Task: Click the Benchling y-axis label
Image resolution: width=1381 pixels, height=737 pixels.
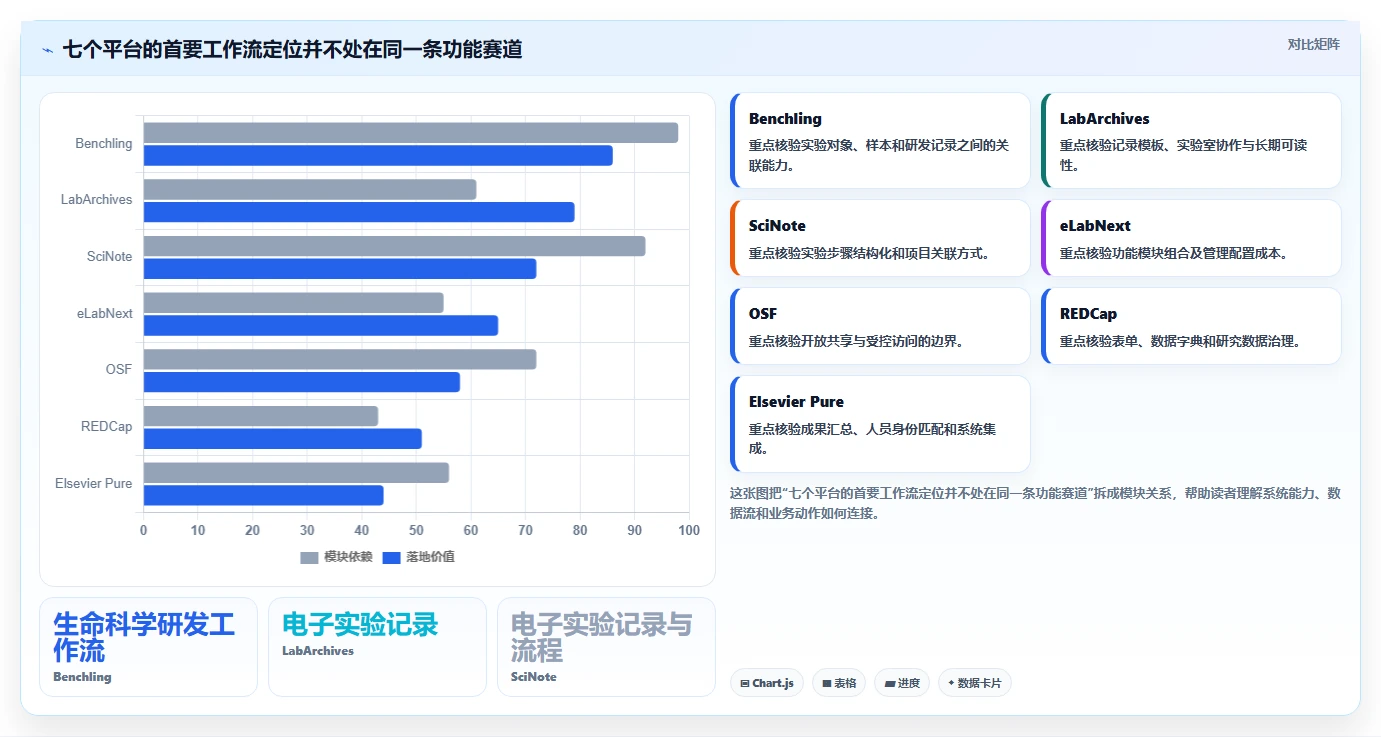Action: click(104, 143)
